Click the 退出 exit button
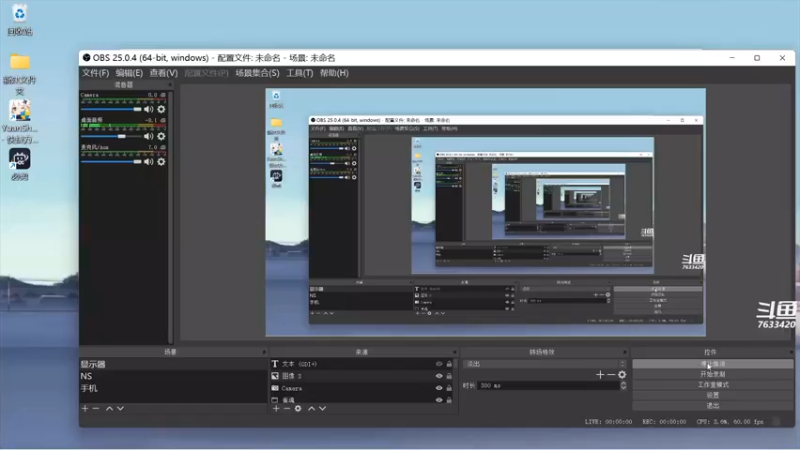Screen dimensions: 800x450 tap(713, 406)
